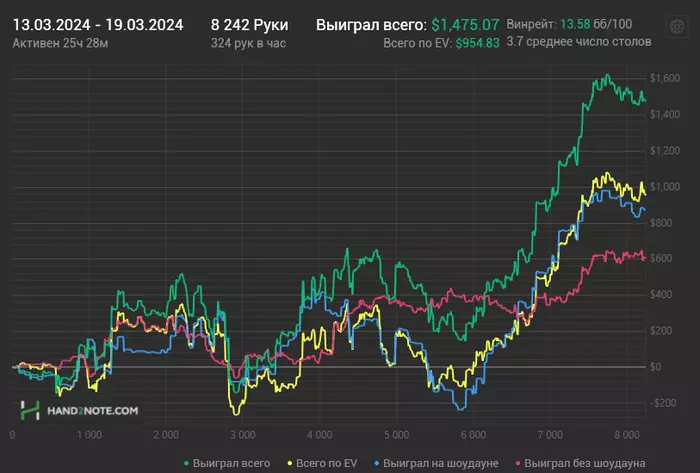The height and width of the screenshot is (473, 700).
Task: Click the '$400' y-axis label
Action: click(x=661, y=295)
